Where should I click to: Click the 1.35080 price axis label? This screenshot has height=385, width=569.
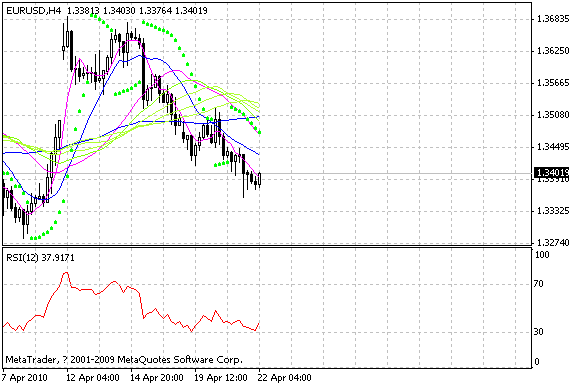click(x=552, y=115)
